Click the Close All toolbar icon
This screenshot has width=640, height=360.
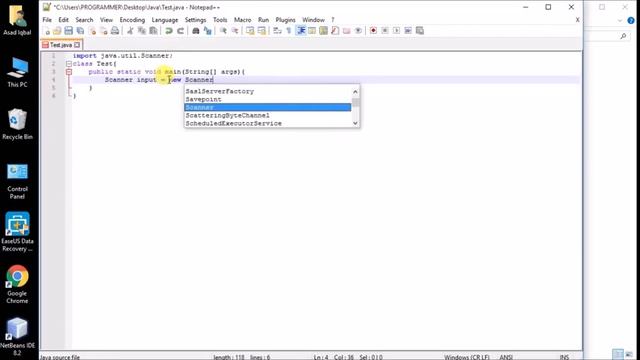coord(104,31)
